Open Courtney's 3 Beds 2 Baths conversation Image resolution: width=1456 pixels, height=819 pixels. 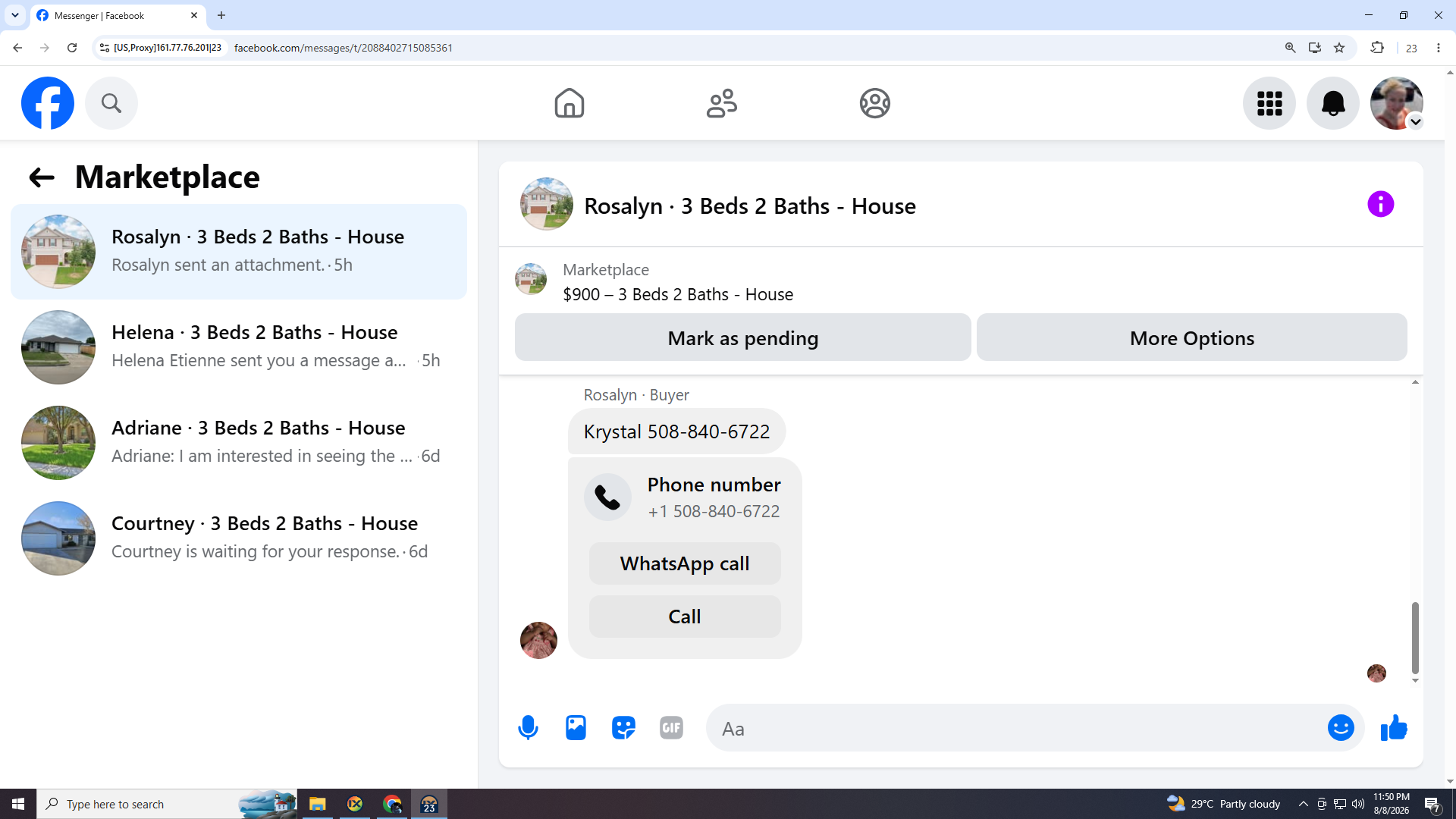pyautogui.click(x=239, y=538)
